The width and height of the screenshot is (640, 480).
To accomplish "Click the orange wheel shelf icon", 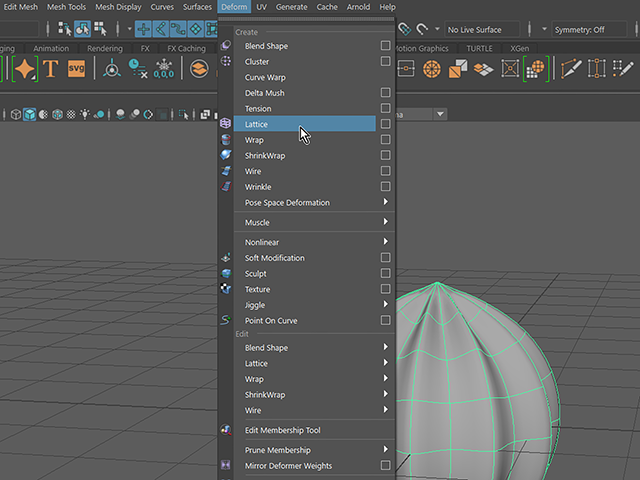I will [x=432, y=69].
